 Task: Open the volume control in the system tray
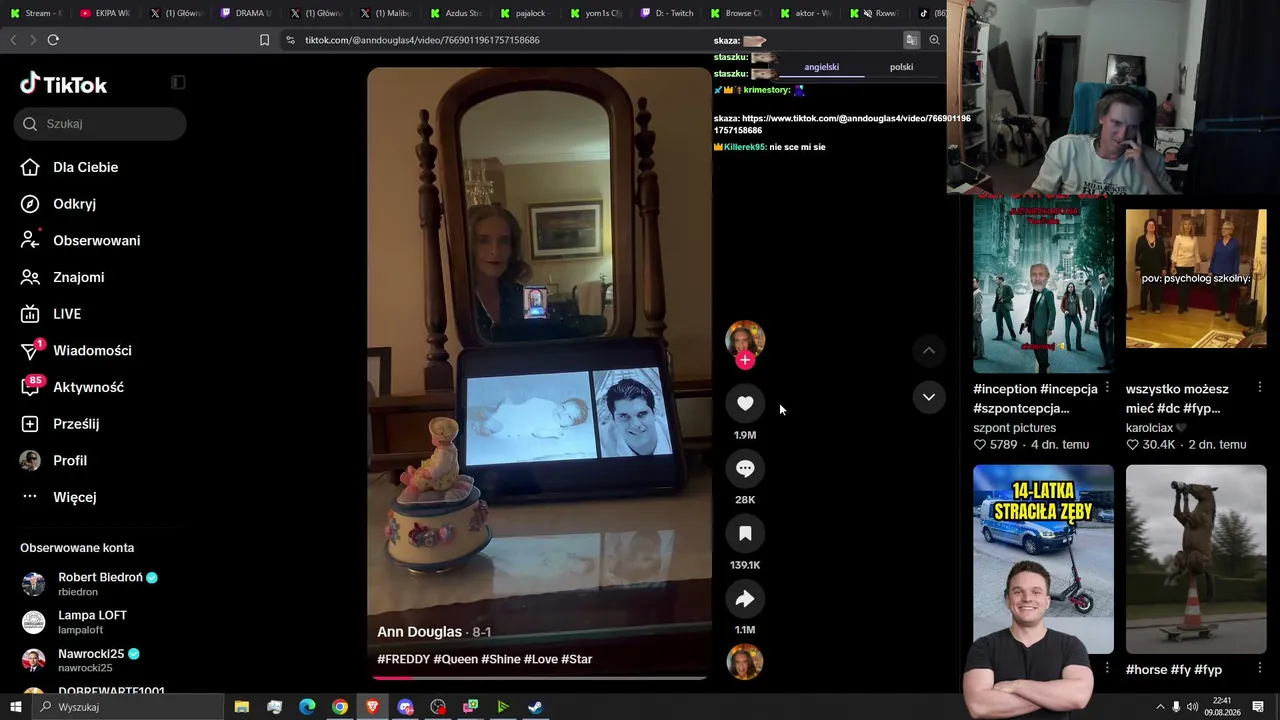[1192, 707]
